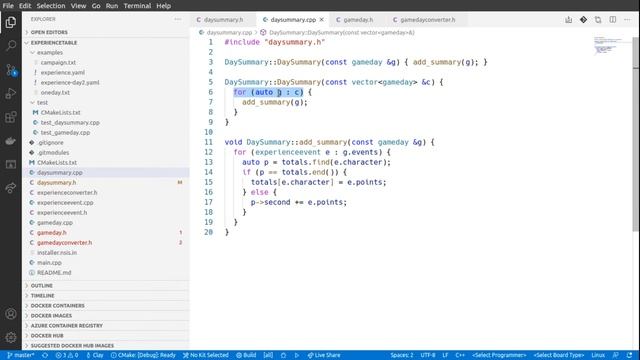
Task: Click the Build button in status bar
Action: [246, 355]
